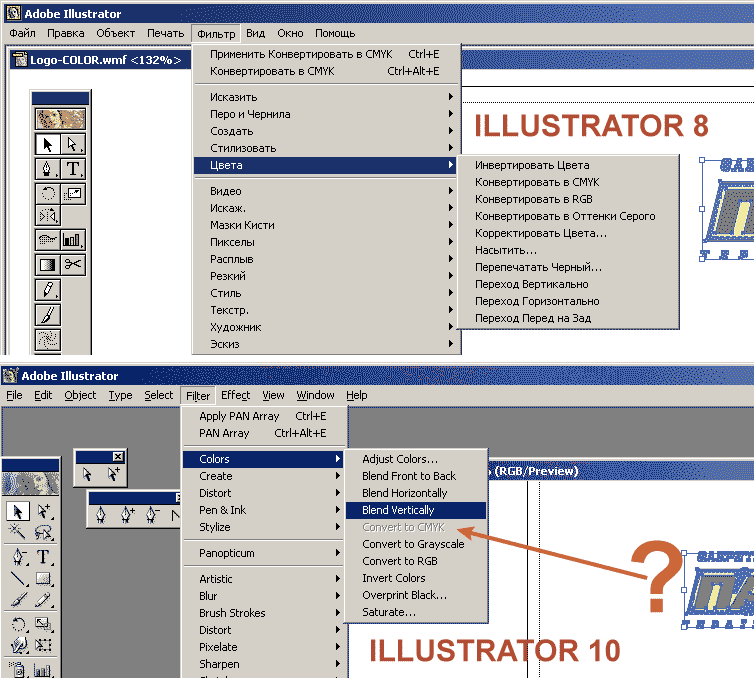Open the Объект menu in the menu bar

click(x=115, y=33)
